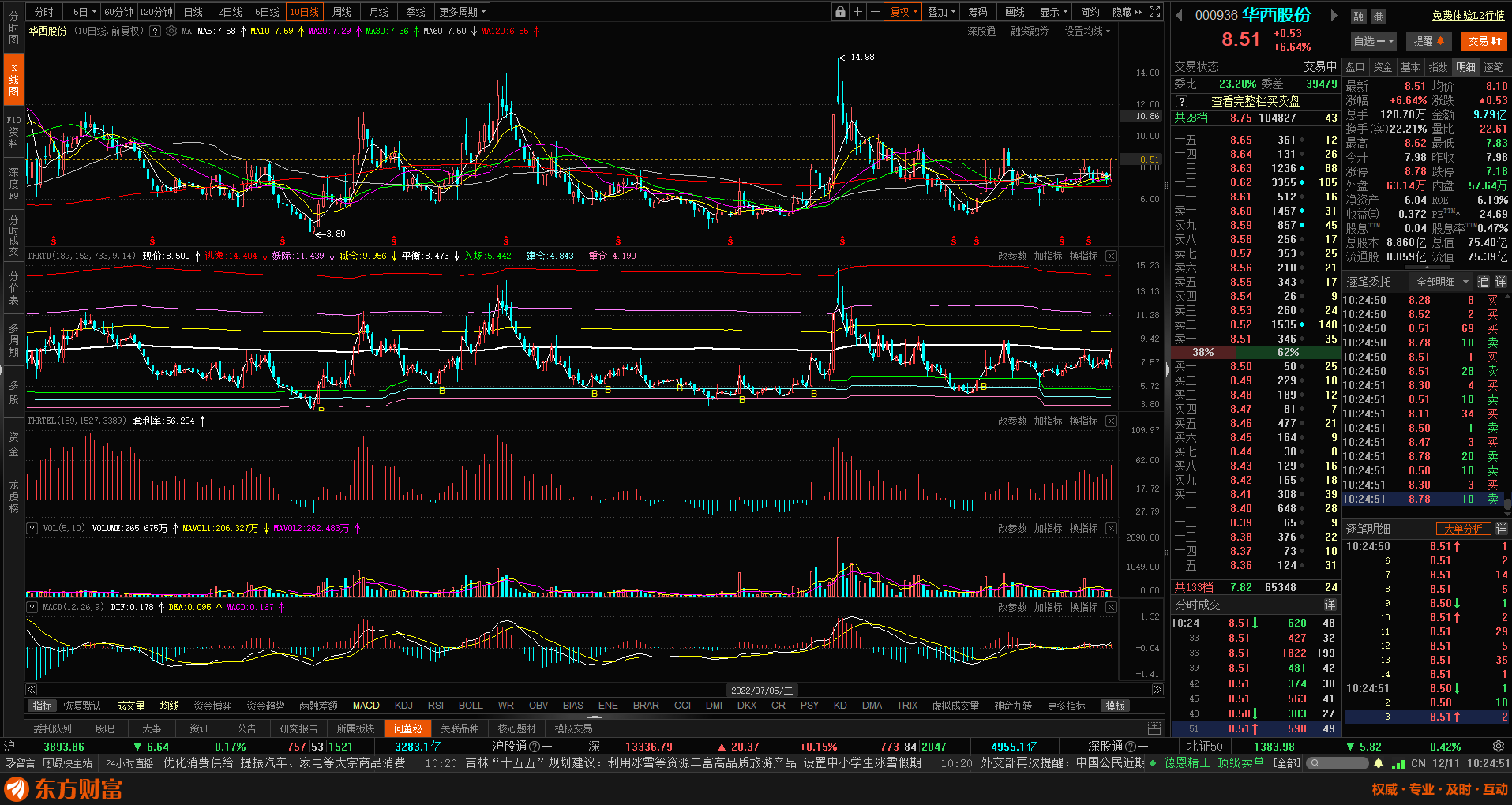Open status bar settings gear

1499,746
